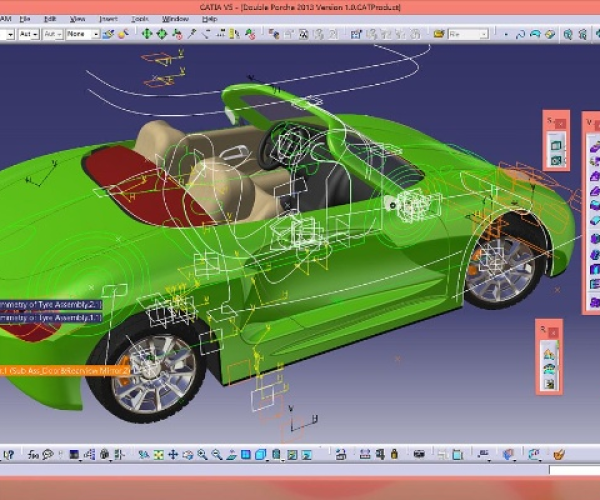
Task: Click the Zoom Out magnifier icon
Action: coord(217,455)
